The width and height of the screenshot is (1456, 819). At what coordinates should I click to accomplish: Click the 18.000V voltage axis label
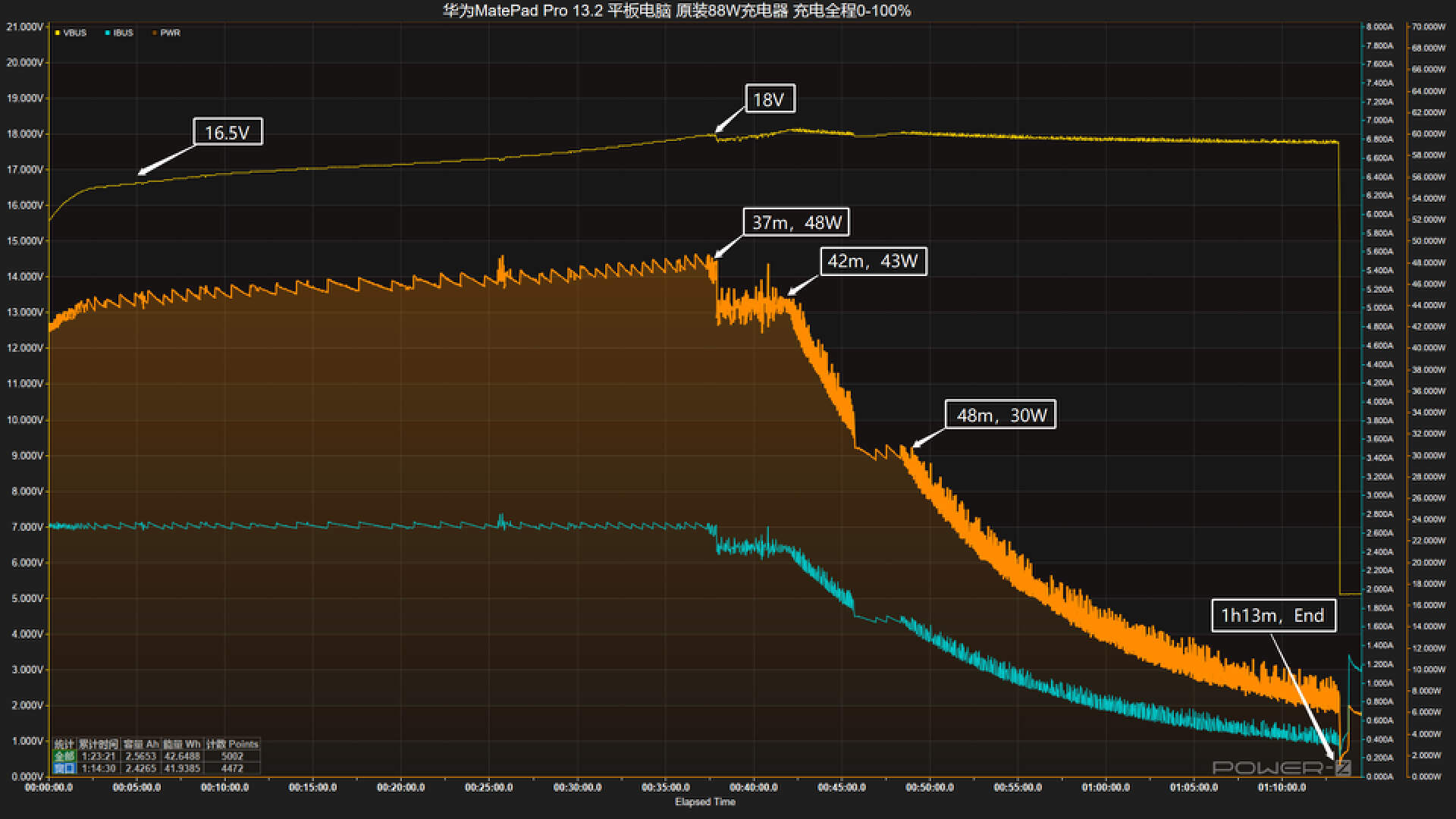[24, 133]
